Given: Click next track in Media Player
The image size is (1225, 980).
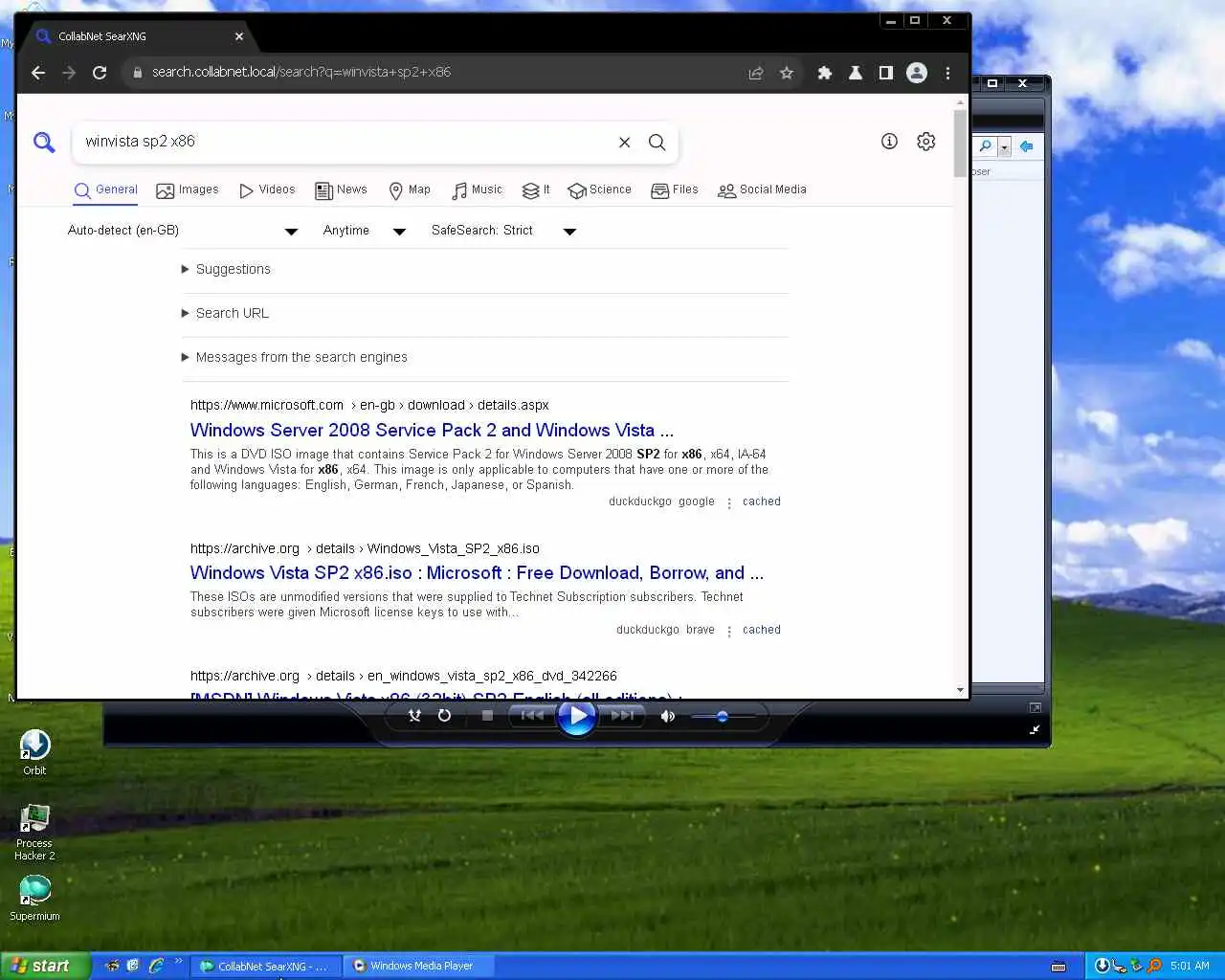Looking at the screenshot, I should pyautogui.click(x=622, y=715).
